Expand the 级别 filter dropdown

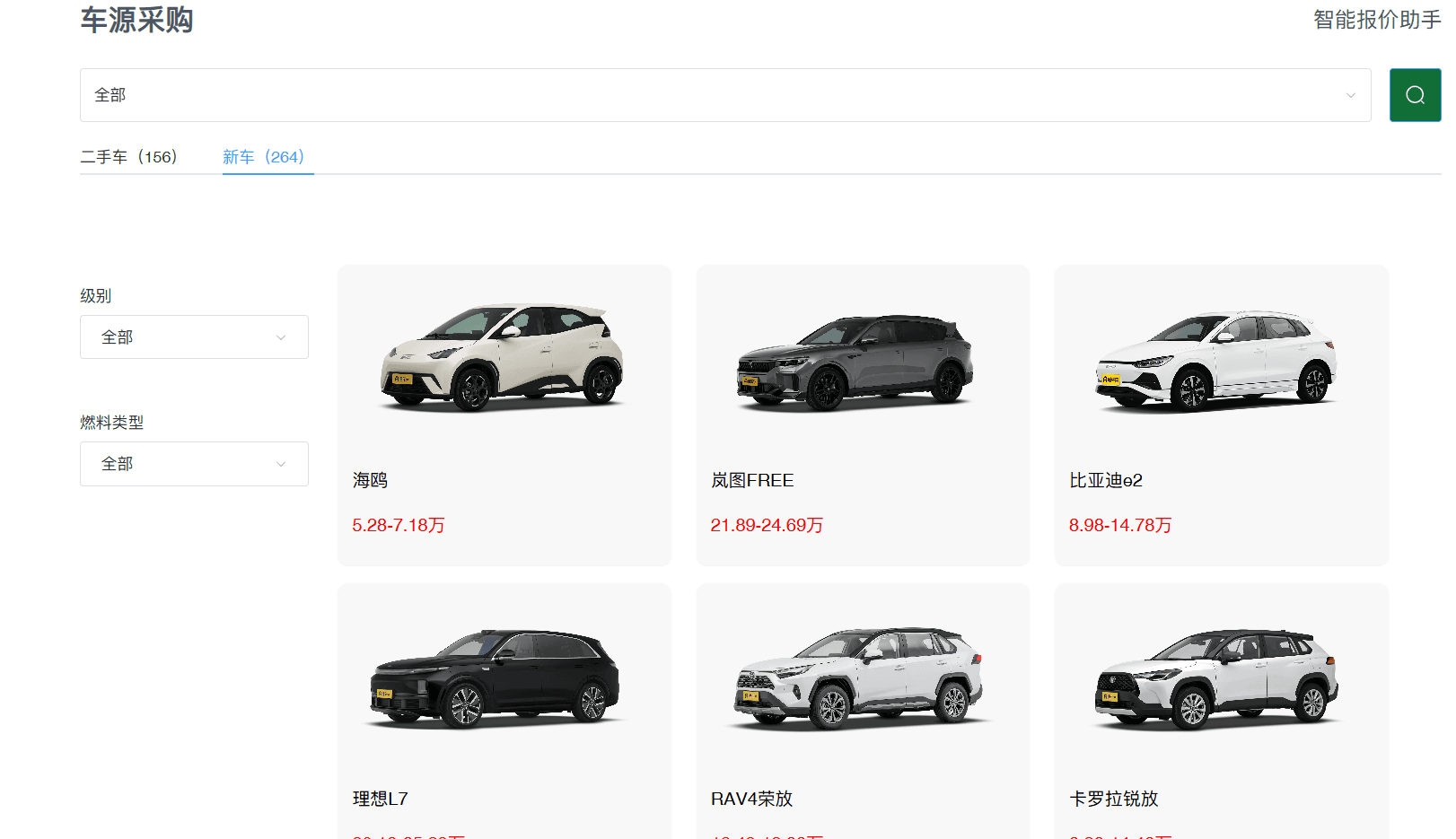click(x=194, y=337)
